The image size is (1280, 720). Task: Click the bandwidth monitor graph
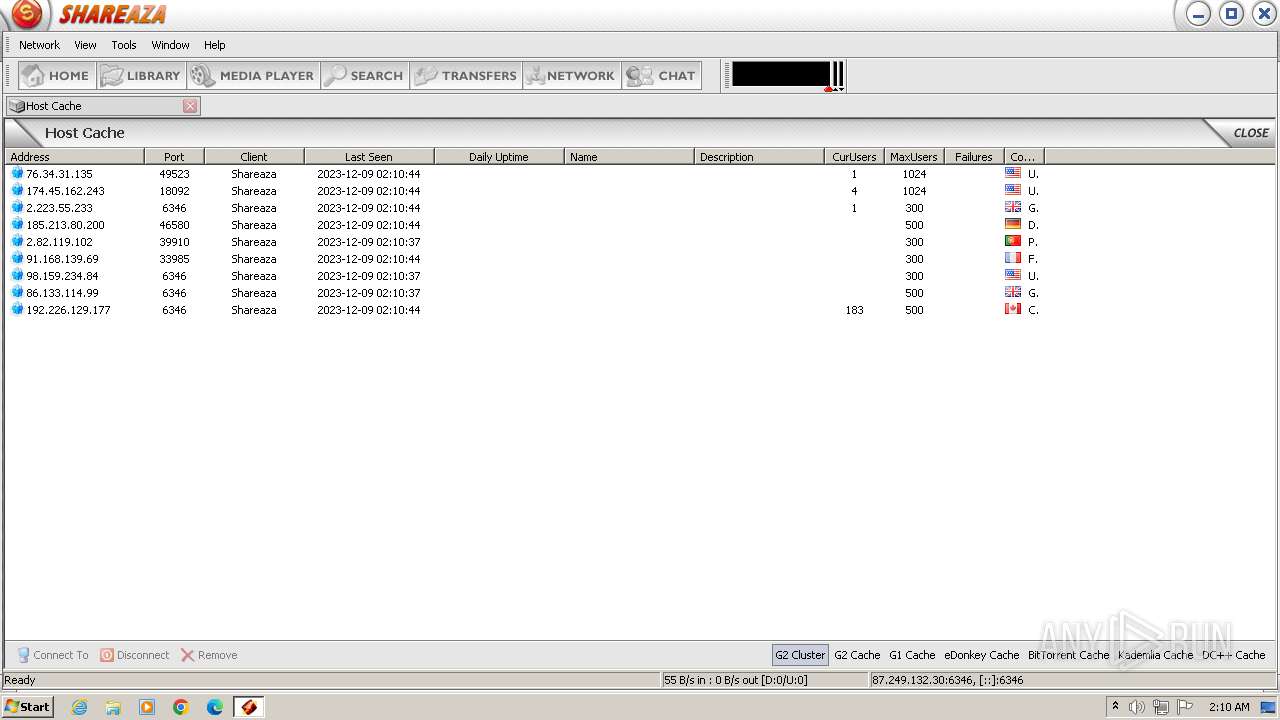pyautogui.click(x=781, y=75)
